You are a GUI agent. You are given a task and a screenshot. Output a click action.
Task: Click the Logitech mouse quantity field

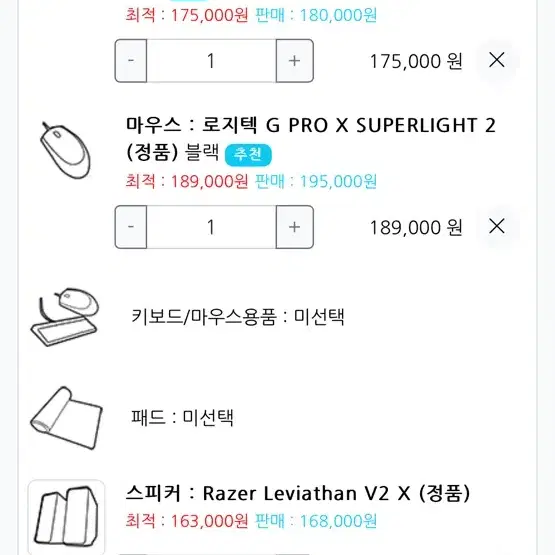pos(211,227)
